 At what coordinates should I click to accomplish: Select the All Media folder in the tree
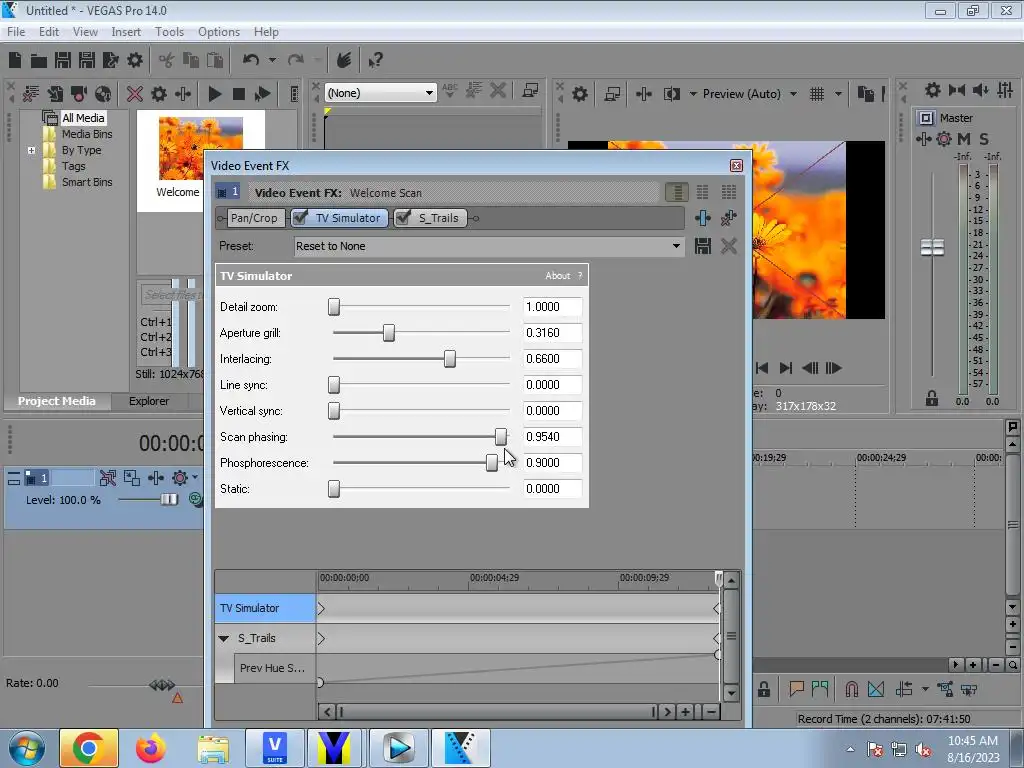tap(83, 118)
